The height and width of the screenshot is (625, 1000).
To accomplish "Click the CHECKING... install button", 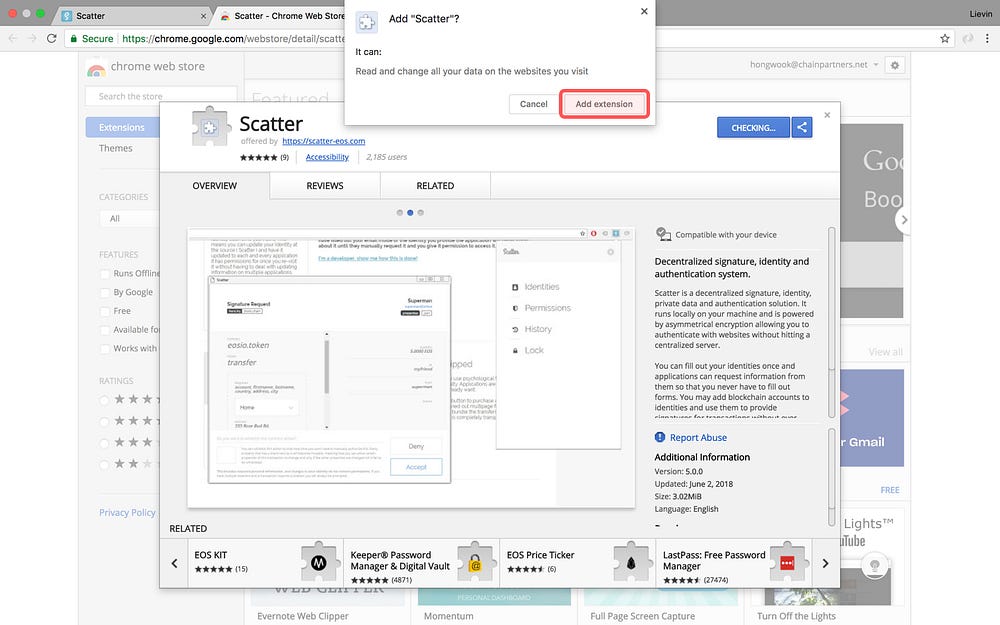I will (753, 128).
